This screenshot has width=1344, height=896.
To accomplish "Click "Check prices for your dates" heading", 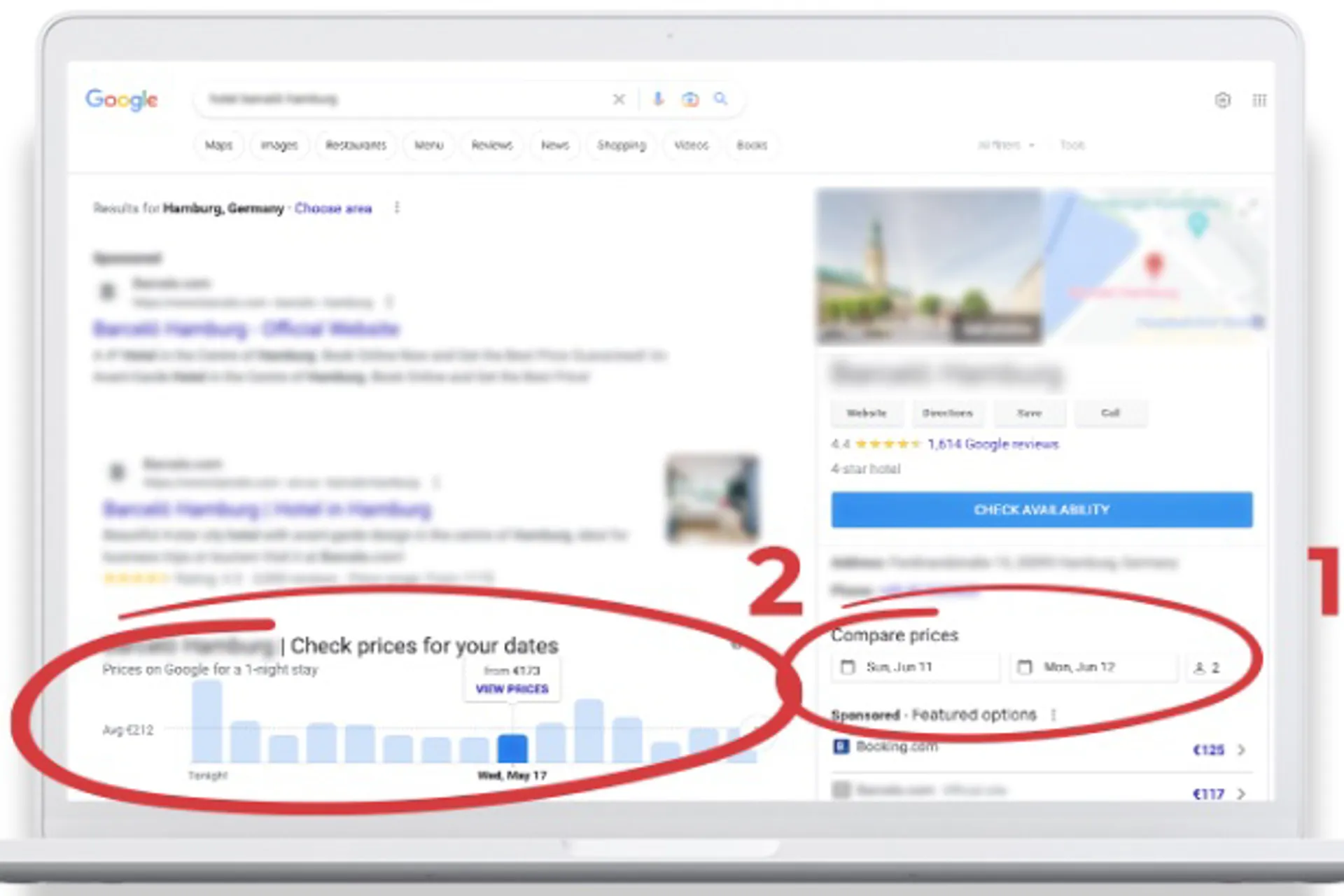I will (424, 645).
